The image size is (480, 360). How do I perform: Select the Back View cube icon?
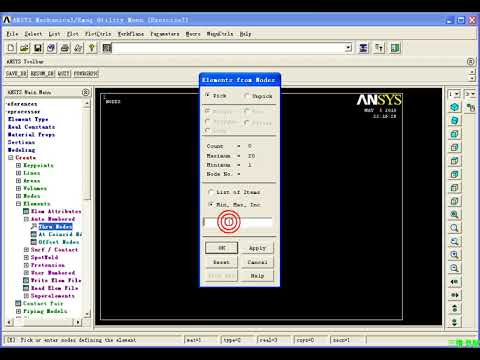pyautogui.click(x=454, y=174)
